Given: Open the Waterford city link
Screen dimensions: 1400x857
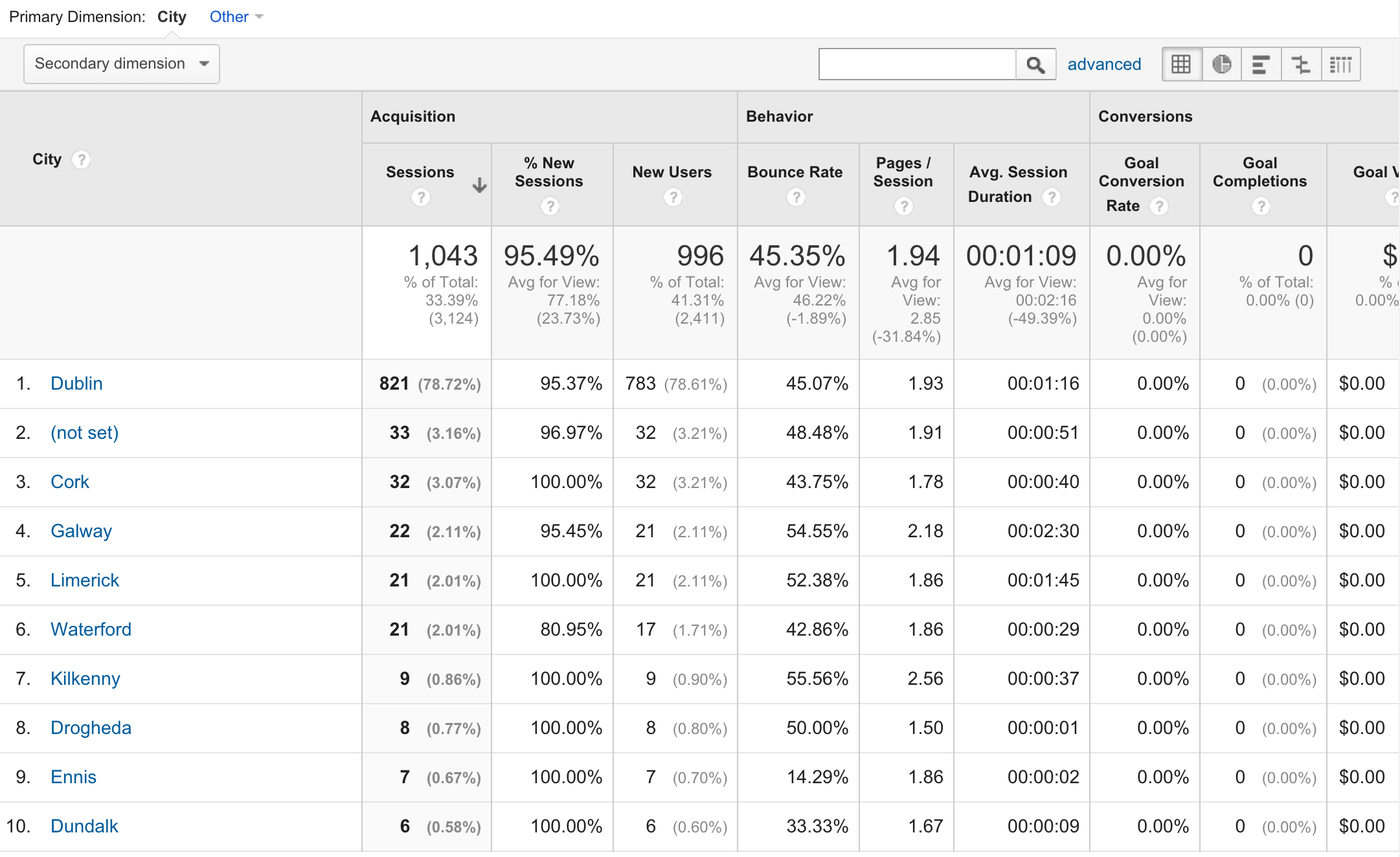Looking at the screenshot, I should click(91, 629).
